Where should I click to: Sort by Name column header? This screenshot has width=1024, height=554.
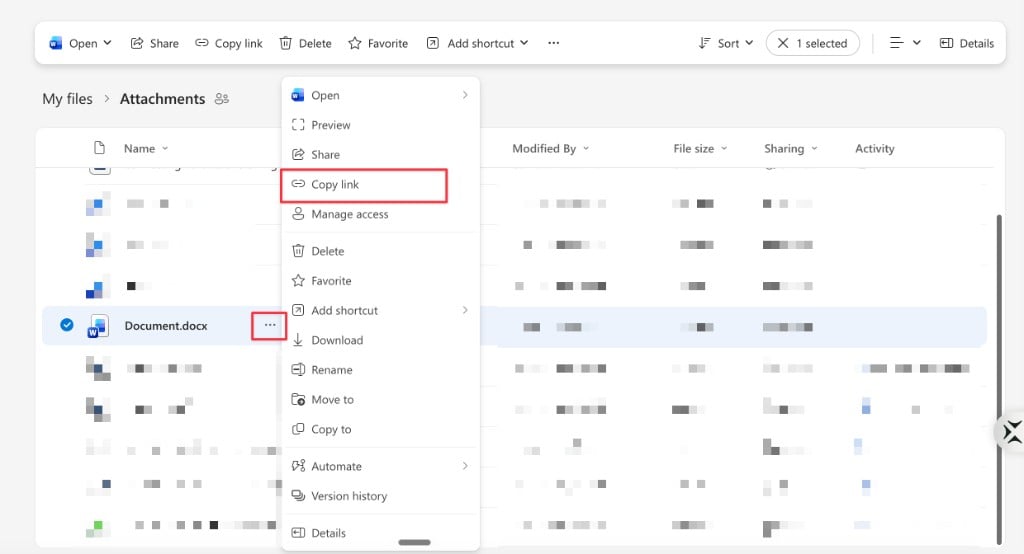coord(146,148)
